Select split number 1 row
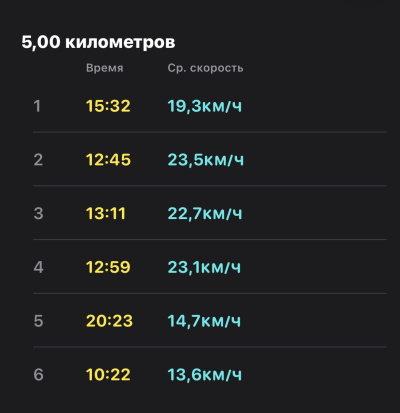This screenshot has height=413, width=400. pos(210,106)
